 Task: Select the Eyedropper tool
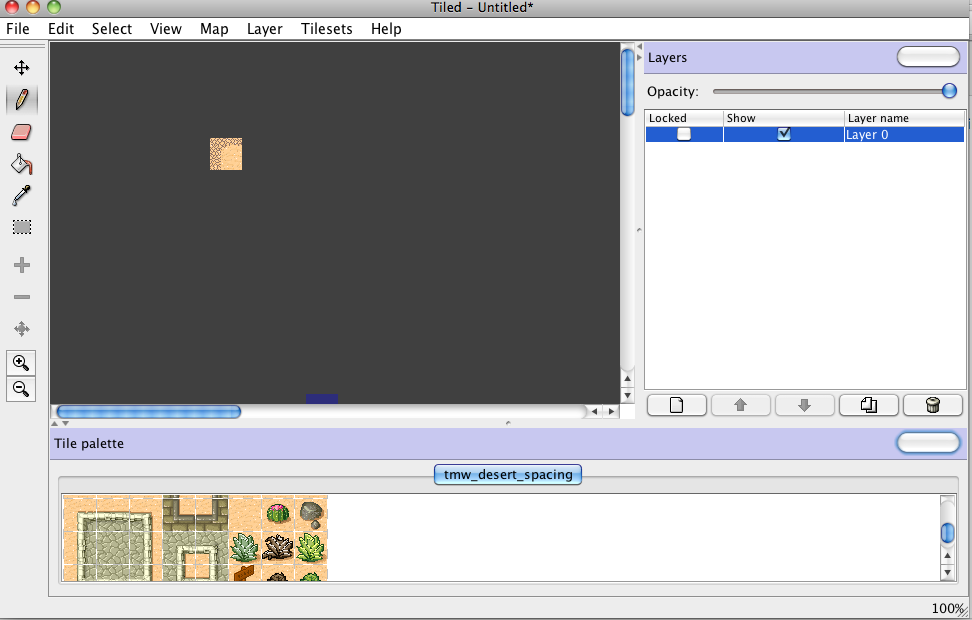(x=22, y=195)
